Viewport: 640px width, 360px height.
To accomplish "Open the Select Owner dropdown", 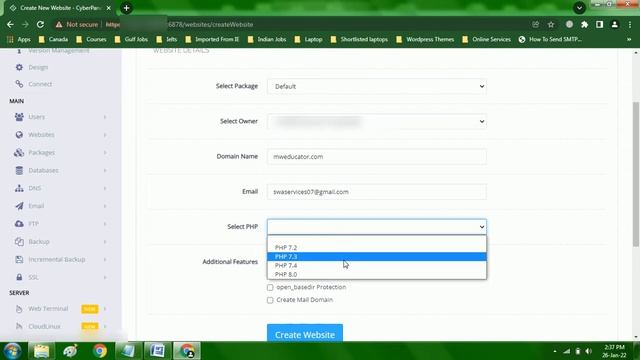I will click(377, 122).
